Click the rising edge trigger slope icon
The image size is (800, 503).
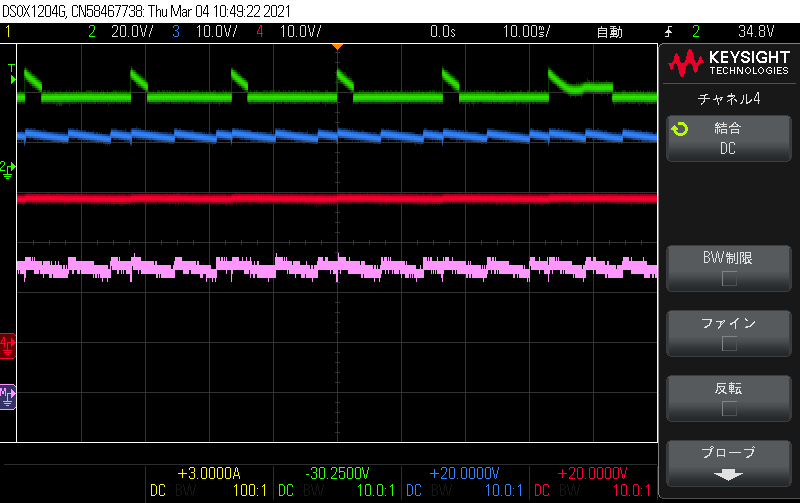point(668,32)
